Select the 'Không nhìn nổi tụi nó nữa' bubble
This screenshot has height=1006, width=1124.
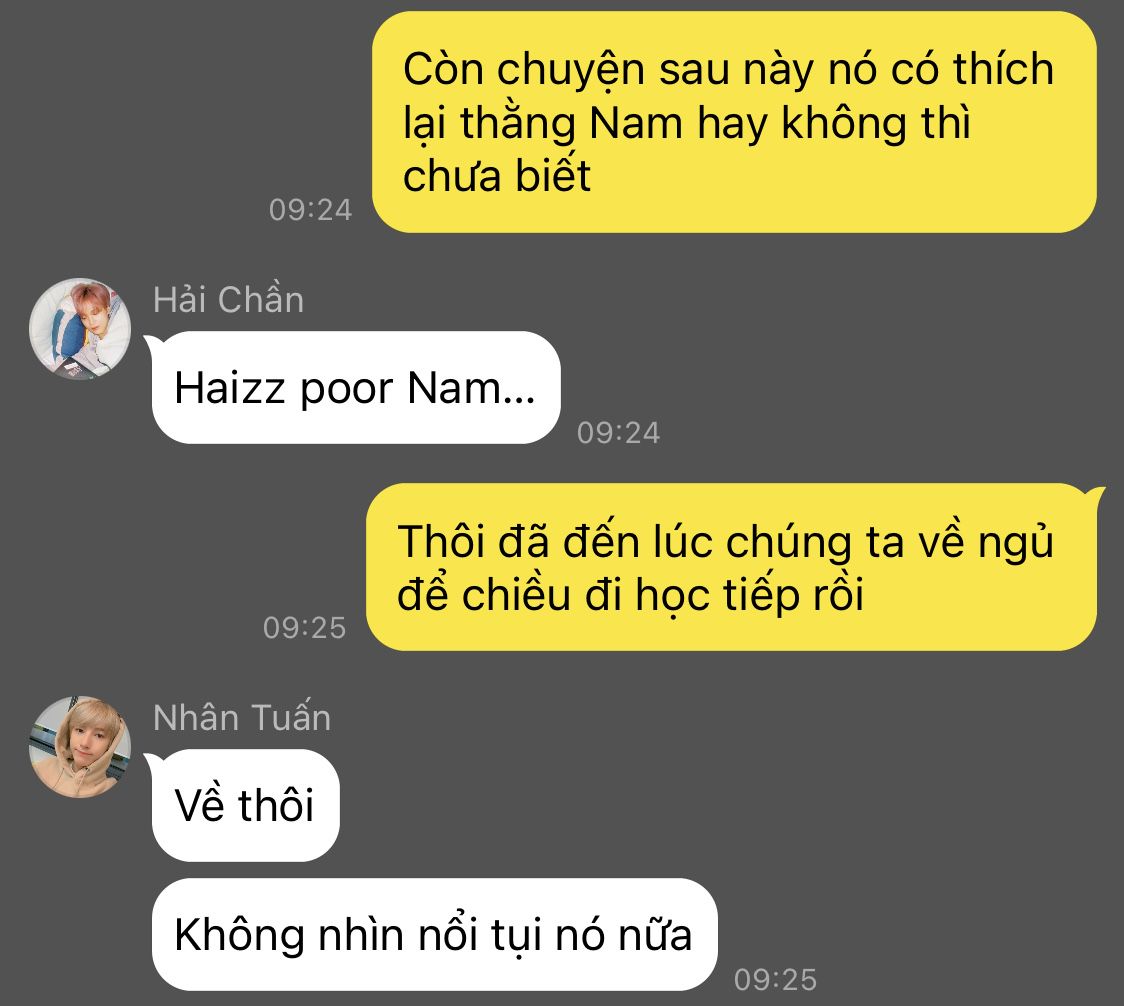434,935
